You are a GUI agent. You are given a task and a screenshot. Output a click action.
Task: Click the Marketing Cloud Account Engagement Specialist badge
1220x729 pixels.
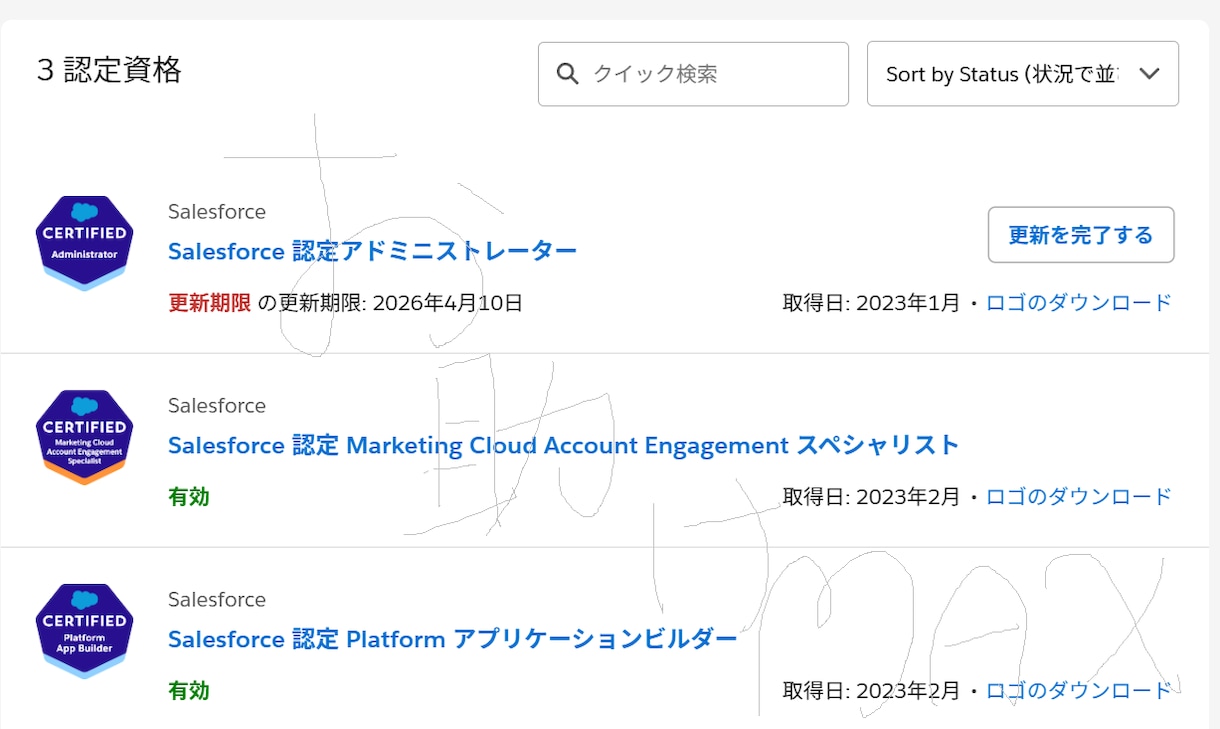[84, 437]
